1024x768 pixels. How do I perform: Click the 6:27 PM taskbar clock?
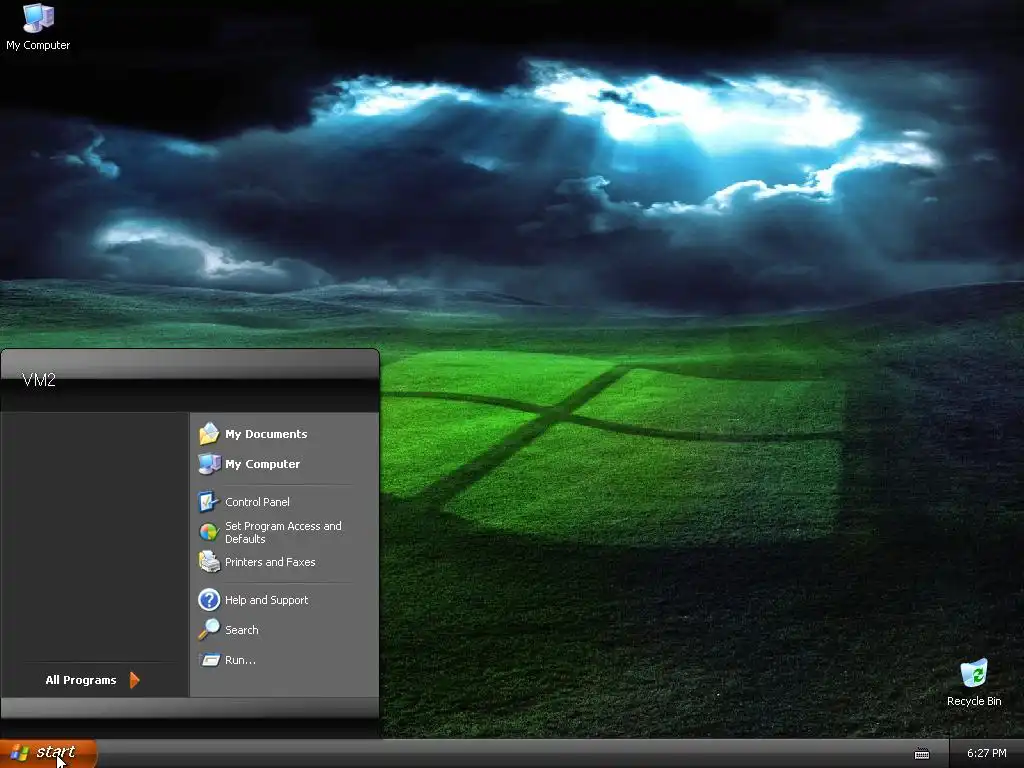click(986, 753)
